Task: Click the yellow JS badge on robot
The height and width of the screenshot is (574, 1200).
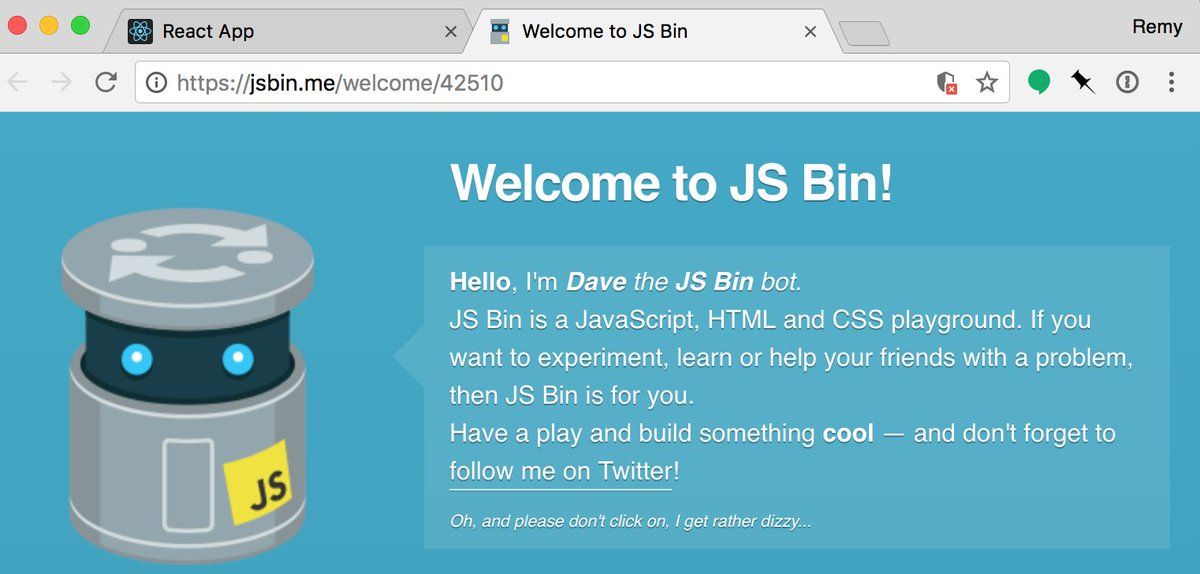Action: 258,482
